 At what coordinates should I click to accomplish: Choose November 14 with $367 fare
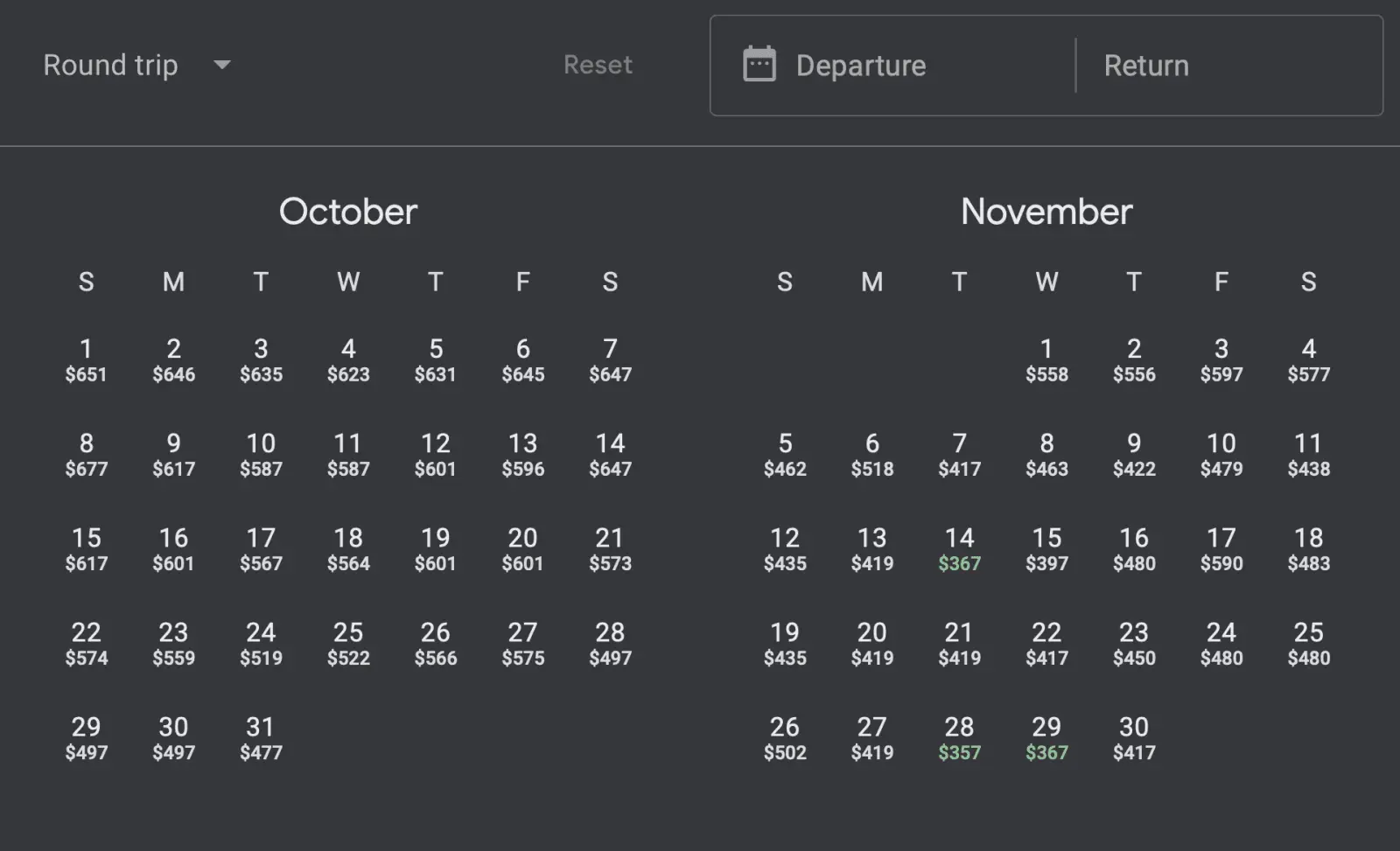pos(959,548)
